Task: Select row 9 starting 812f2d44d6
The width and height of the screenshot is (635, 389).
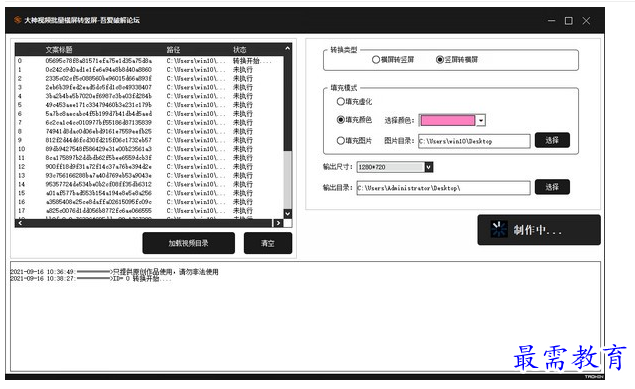Action: tap(149, 140)
